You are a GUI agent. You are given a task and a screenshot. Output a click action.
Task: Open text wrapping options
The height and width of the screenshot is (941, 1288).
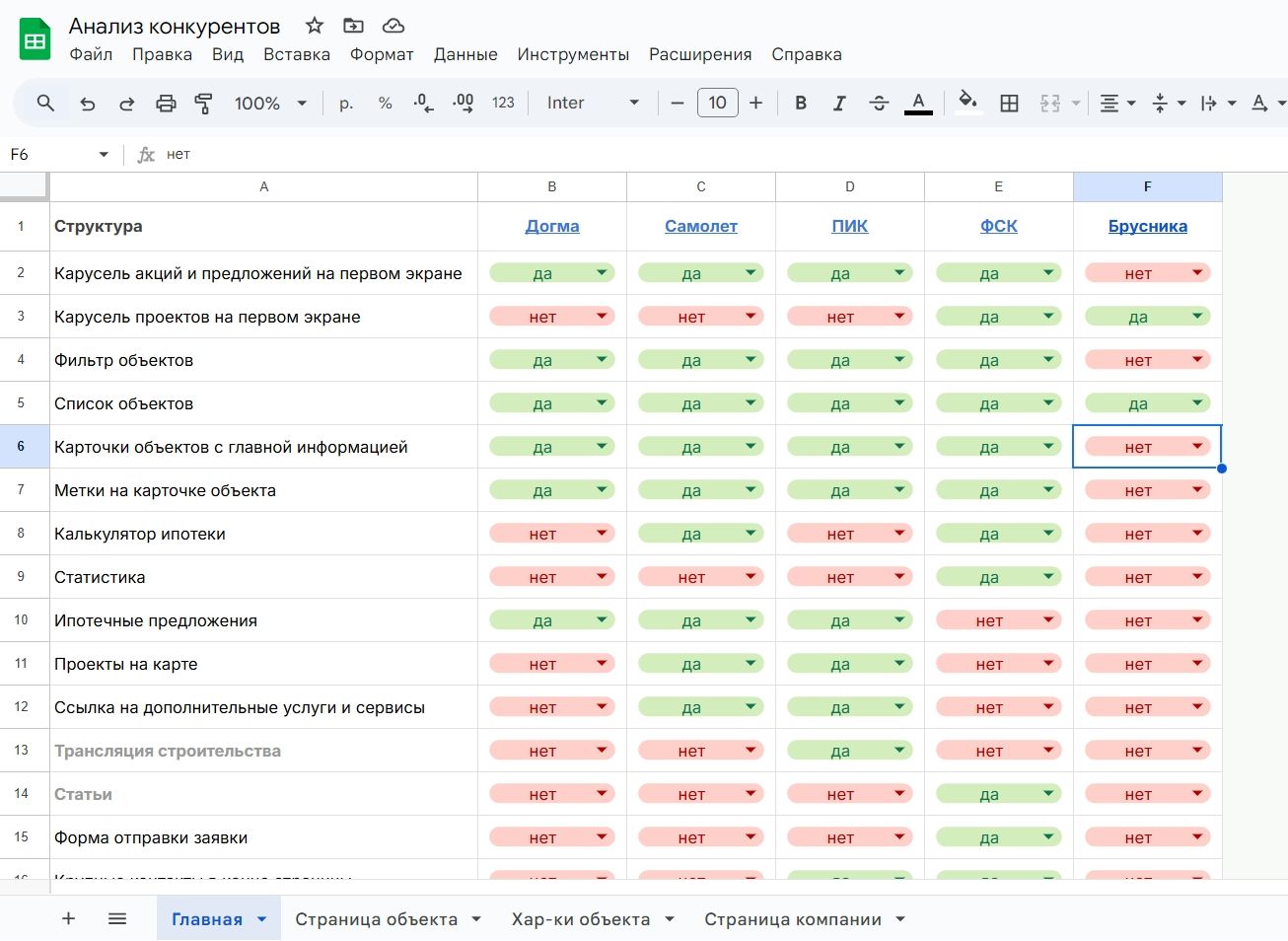(1218, 103)
